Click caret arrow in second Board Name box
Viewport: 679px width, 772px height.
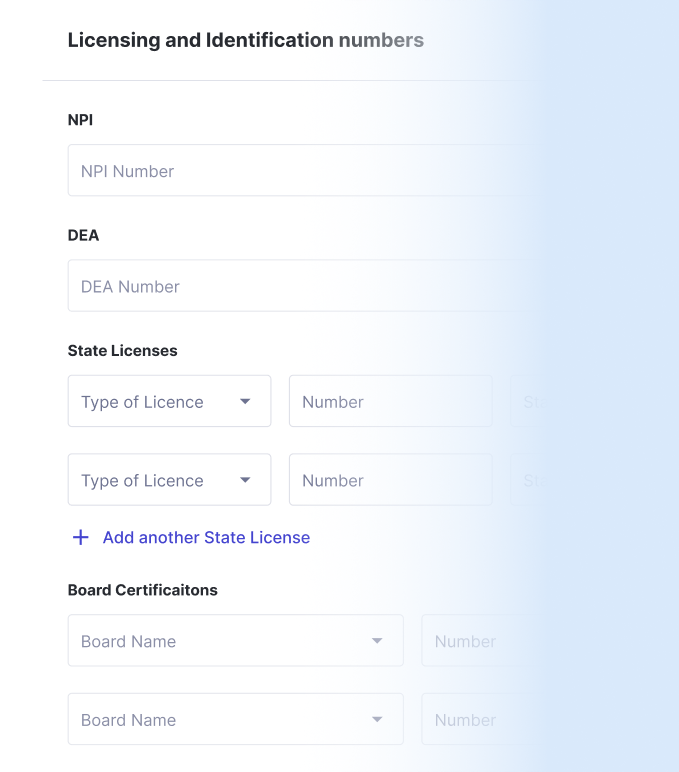tap(377, 719)
